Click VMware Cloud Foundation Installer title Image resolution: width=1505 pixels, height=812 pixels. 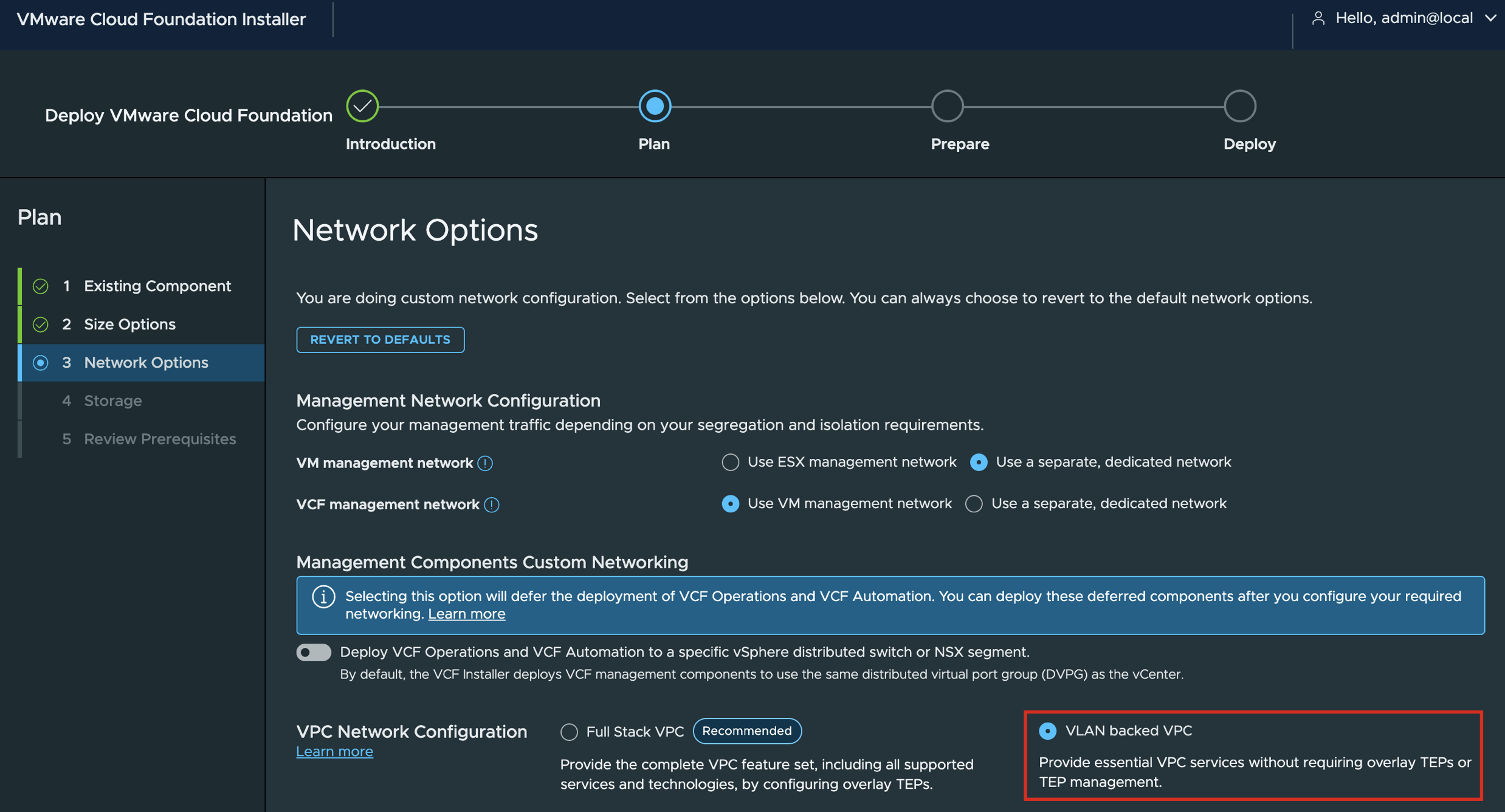(x=162, y=19)
